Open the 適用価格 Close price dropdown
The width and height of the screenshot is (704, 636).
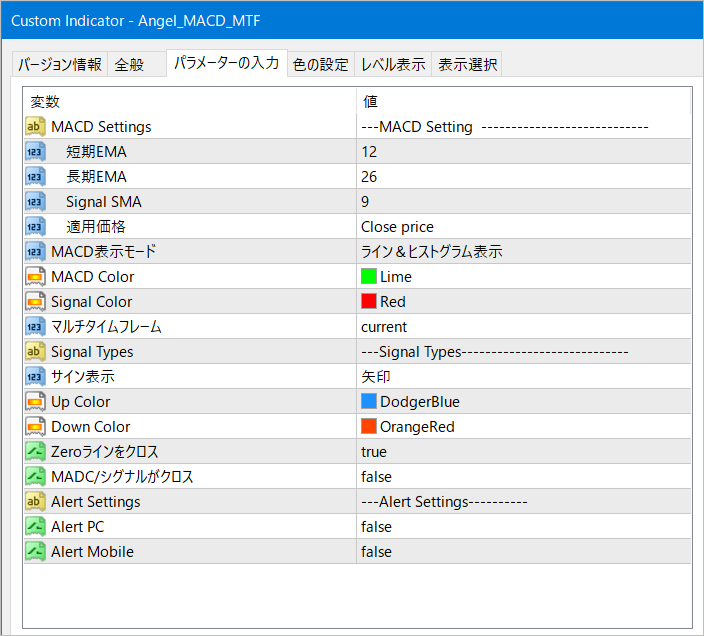[397, 227]
